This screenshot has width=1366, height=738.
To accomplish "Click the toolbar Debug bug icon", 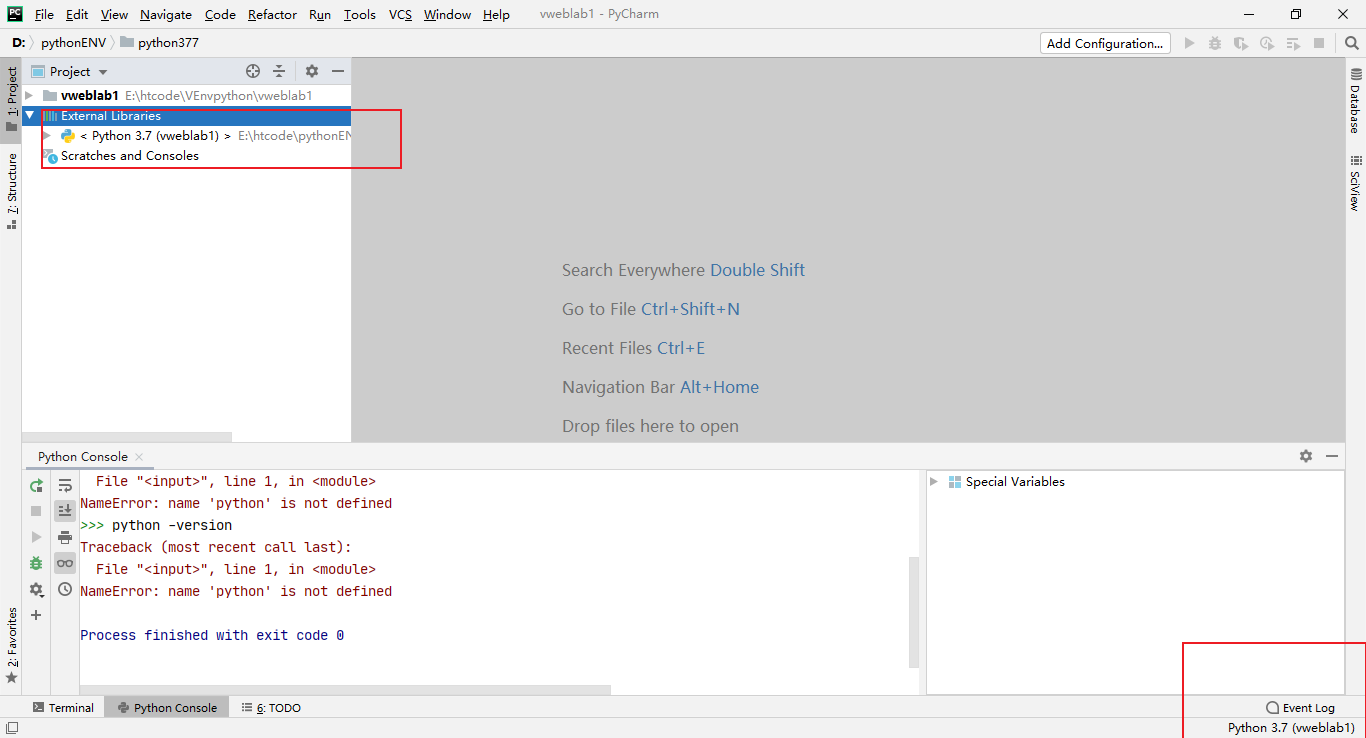I will (1215, 43).
